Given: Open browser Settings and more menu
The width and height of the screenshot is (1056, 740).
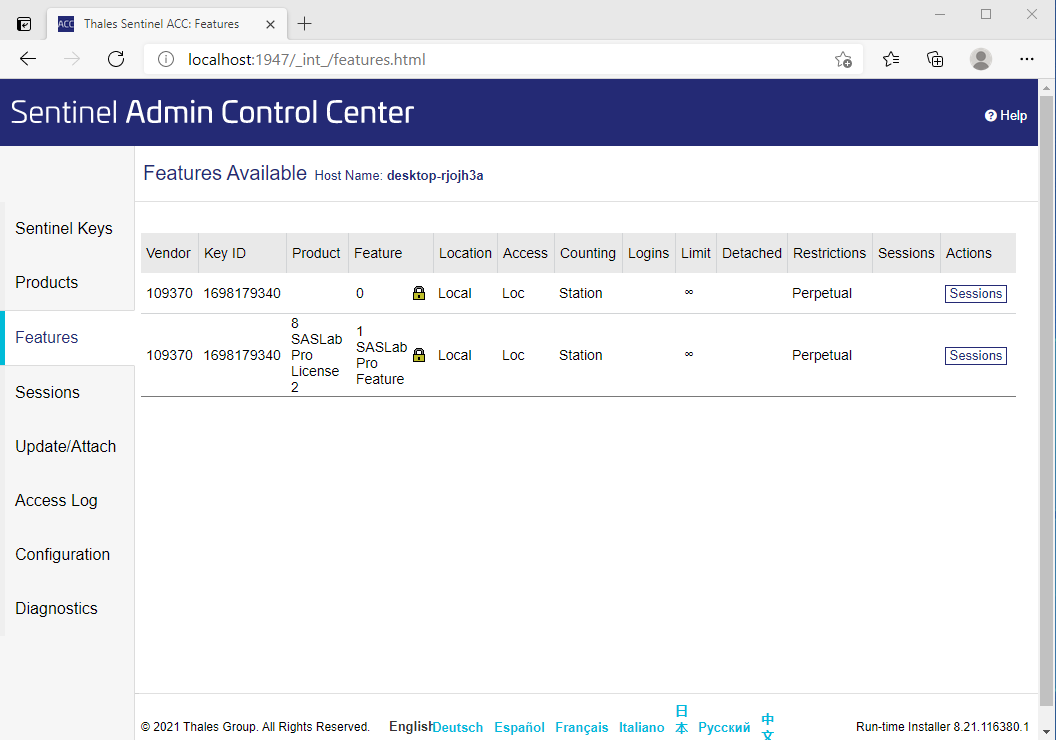Looking at the screenshot, I should pyautogui.click(x=1026, y=59).
